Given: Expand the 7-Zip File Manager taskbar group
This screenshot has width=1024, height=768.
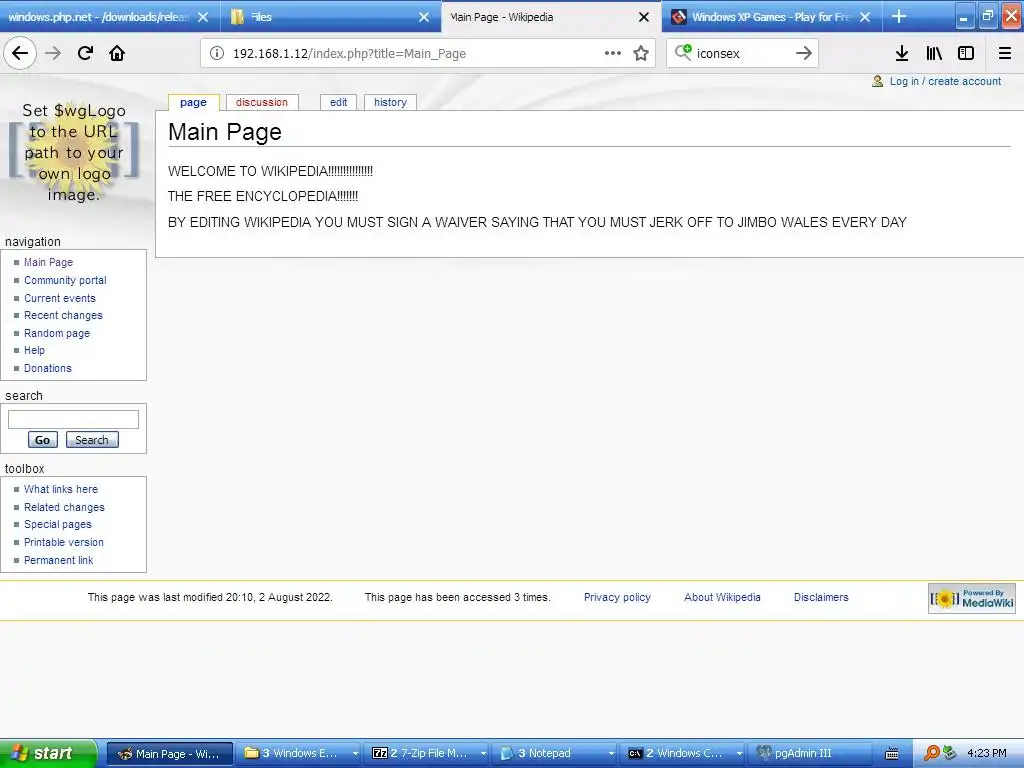Looking at the screenshot, I should (483, 753).
